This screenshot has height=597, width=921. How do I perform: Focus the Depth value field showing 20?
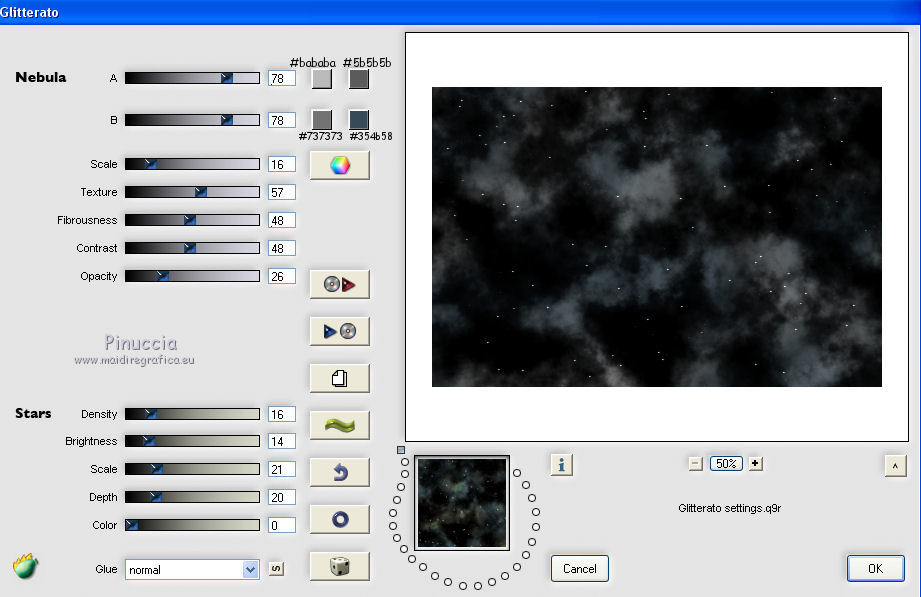(282, 497)
